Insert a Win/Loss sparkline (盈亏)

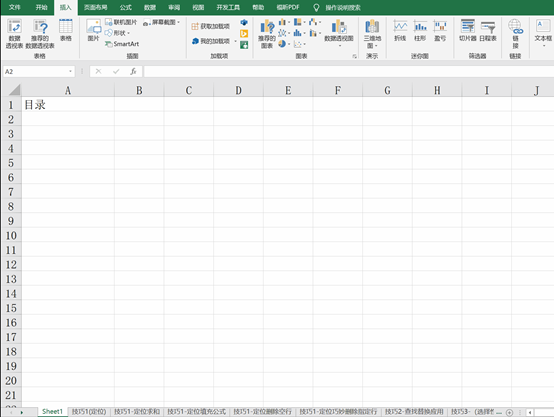point(440,30)
